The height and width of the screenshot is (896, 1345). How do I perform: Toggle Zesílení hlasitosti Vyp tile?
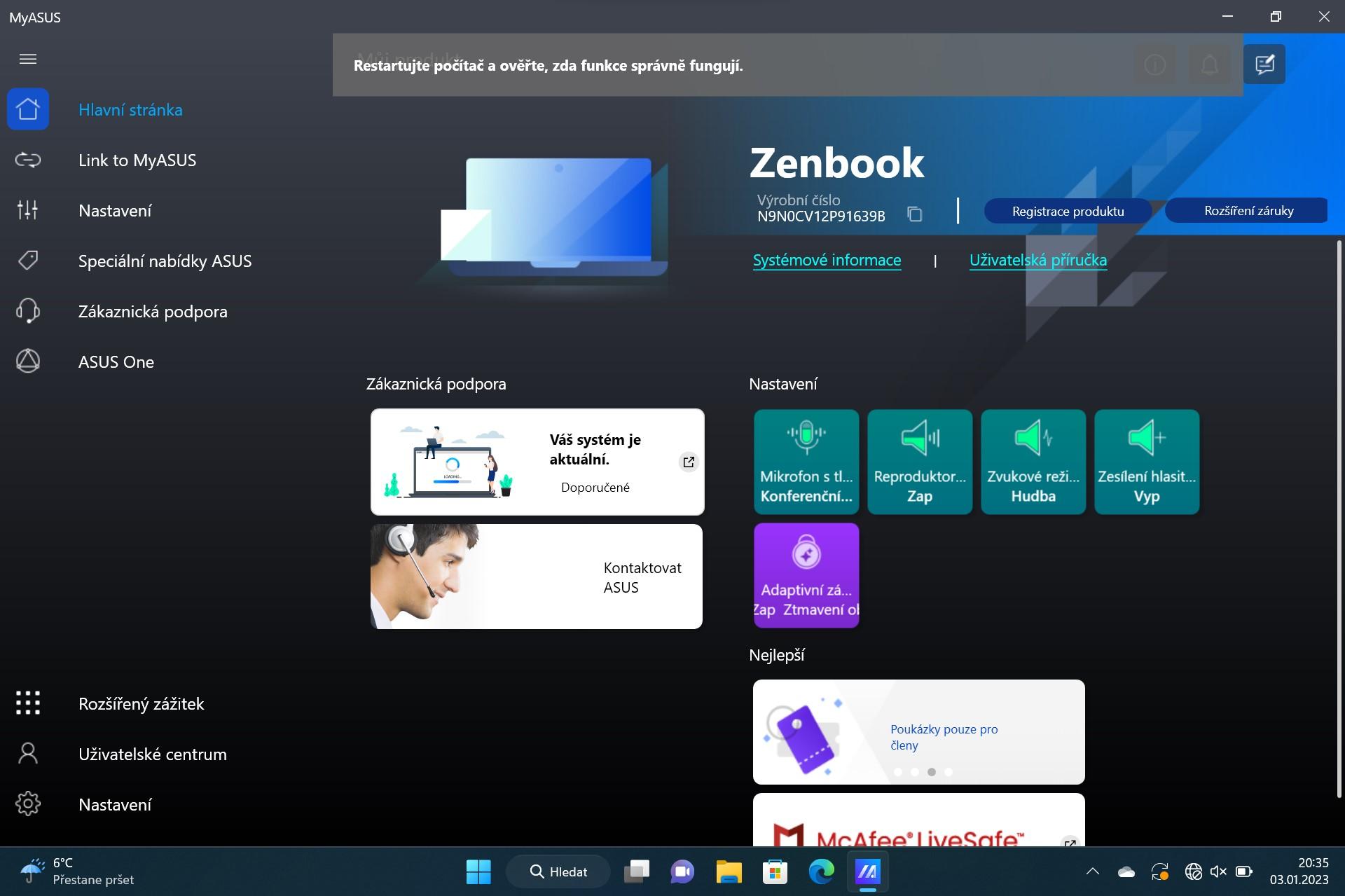1147,462
